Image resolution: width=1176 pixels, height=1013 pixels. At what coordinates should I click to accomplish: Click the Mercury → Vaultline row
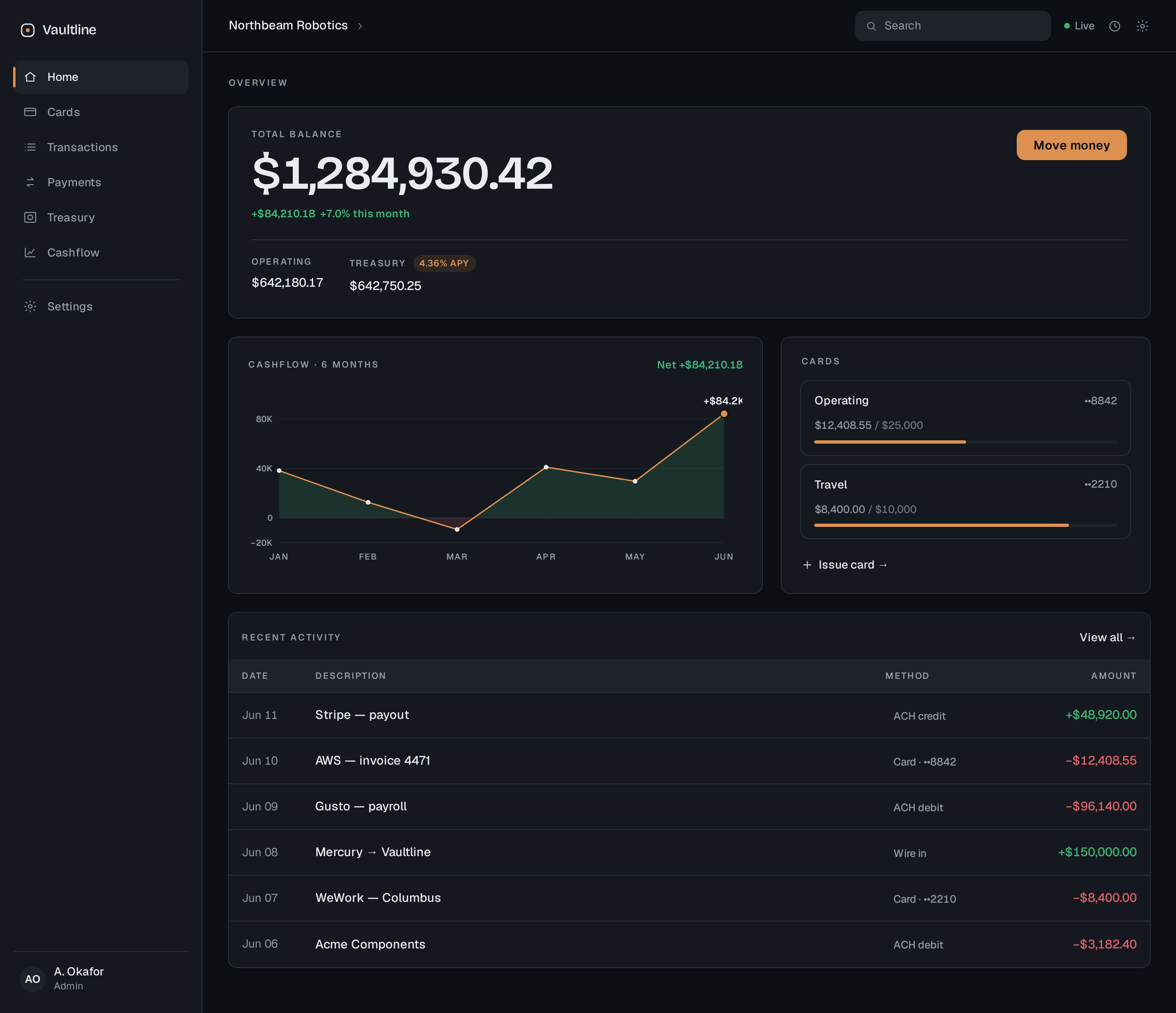click(689, 853)
